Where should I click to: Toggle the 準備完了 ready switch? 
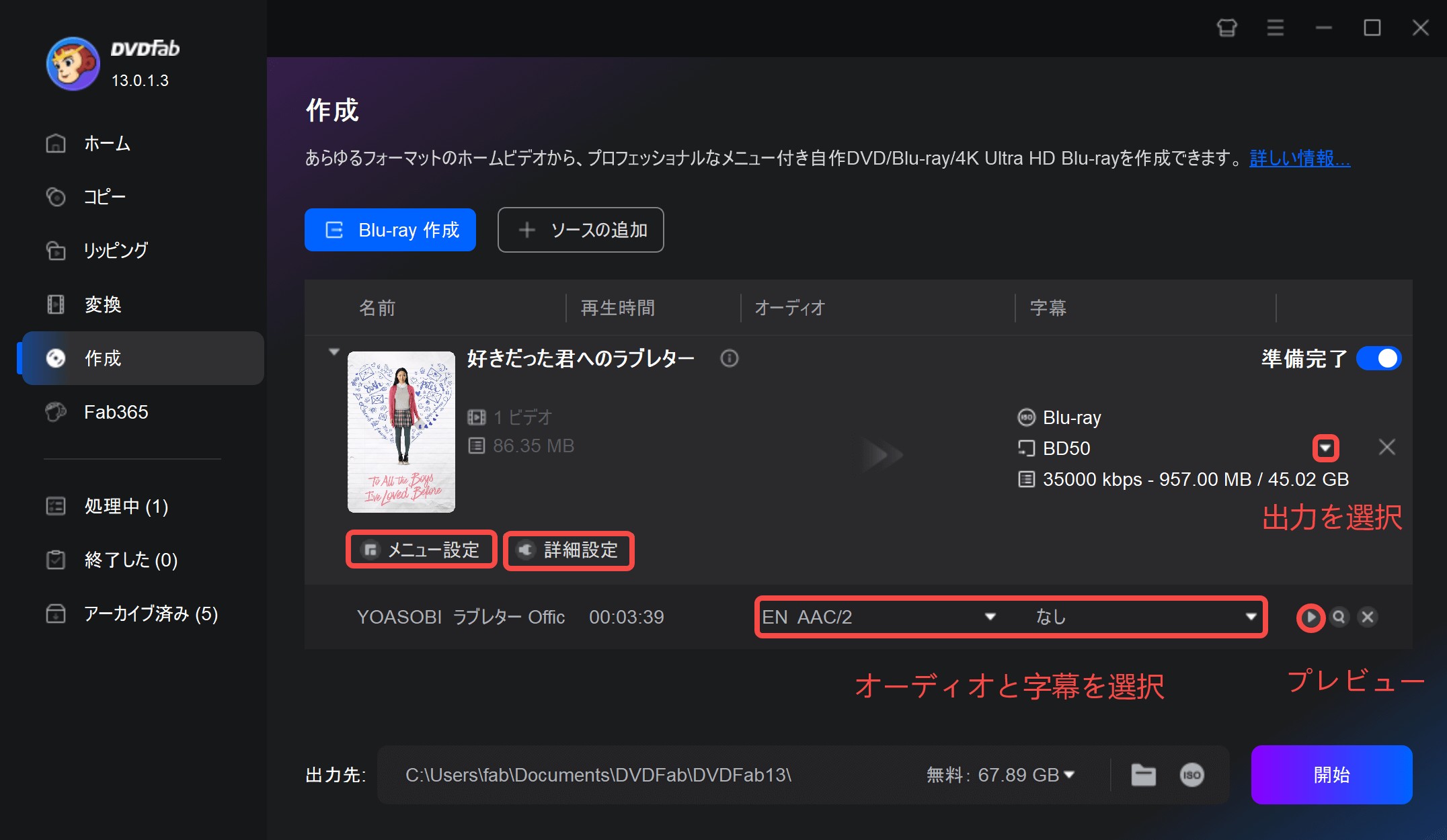pos(1378,358)
